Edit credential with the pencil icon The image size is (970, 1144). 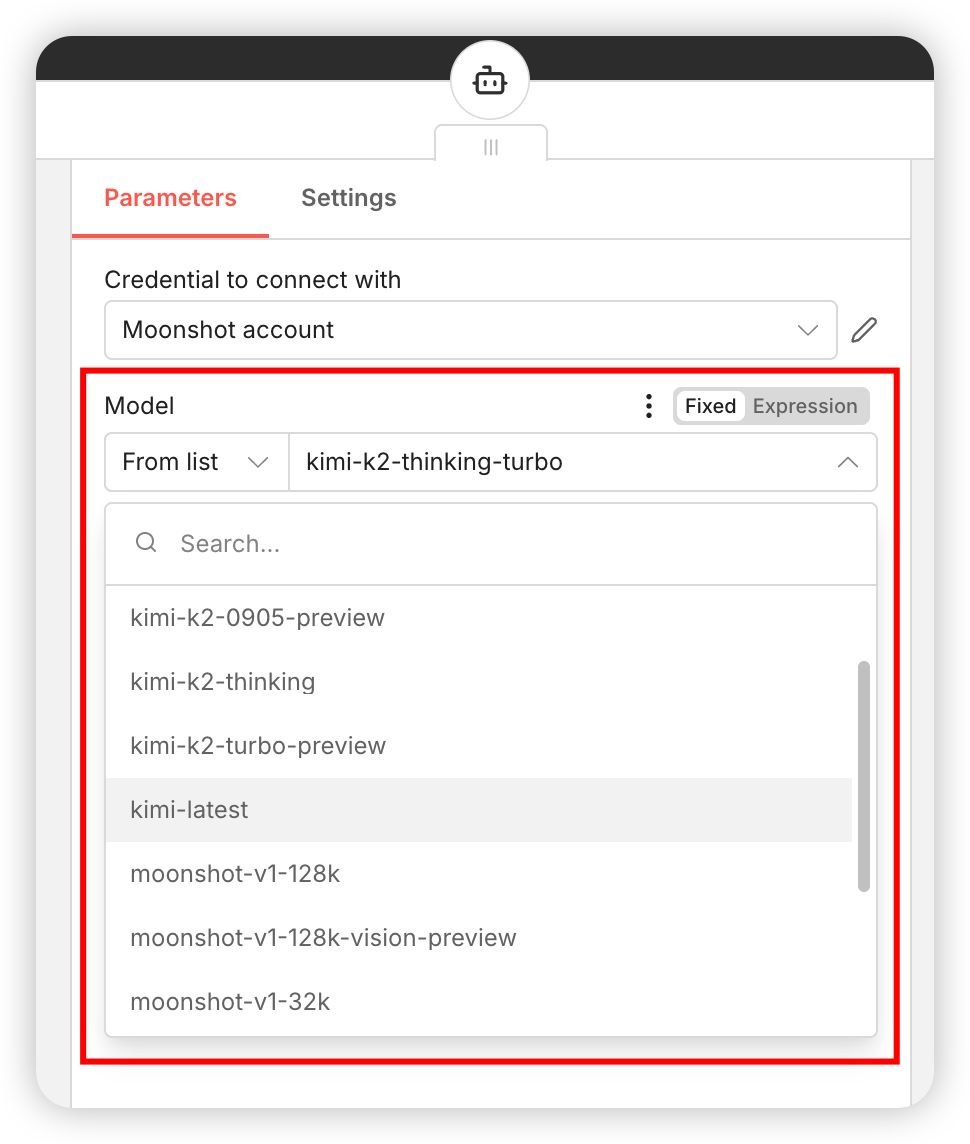click(x=864, y=330)
